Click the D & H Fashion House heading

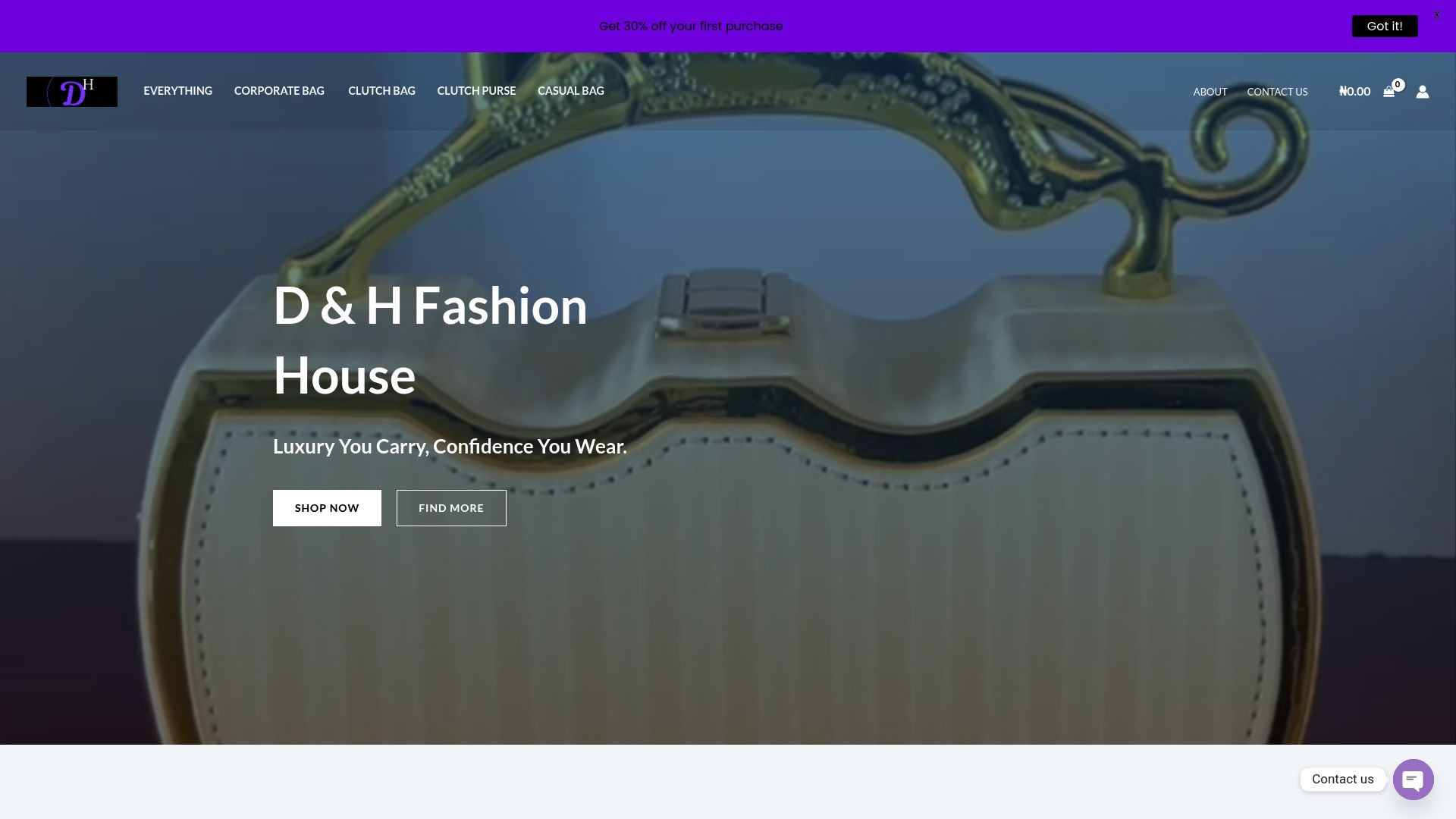point(430,340)
